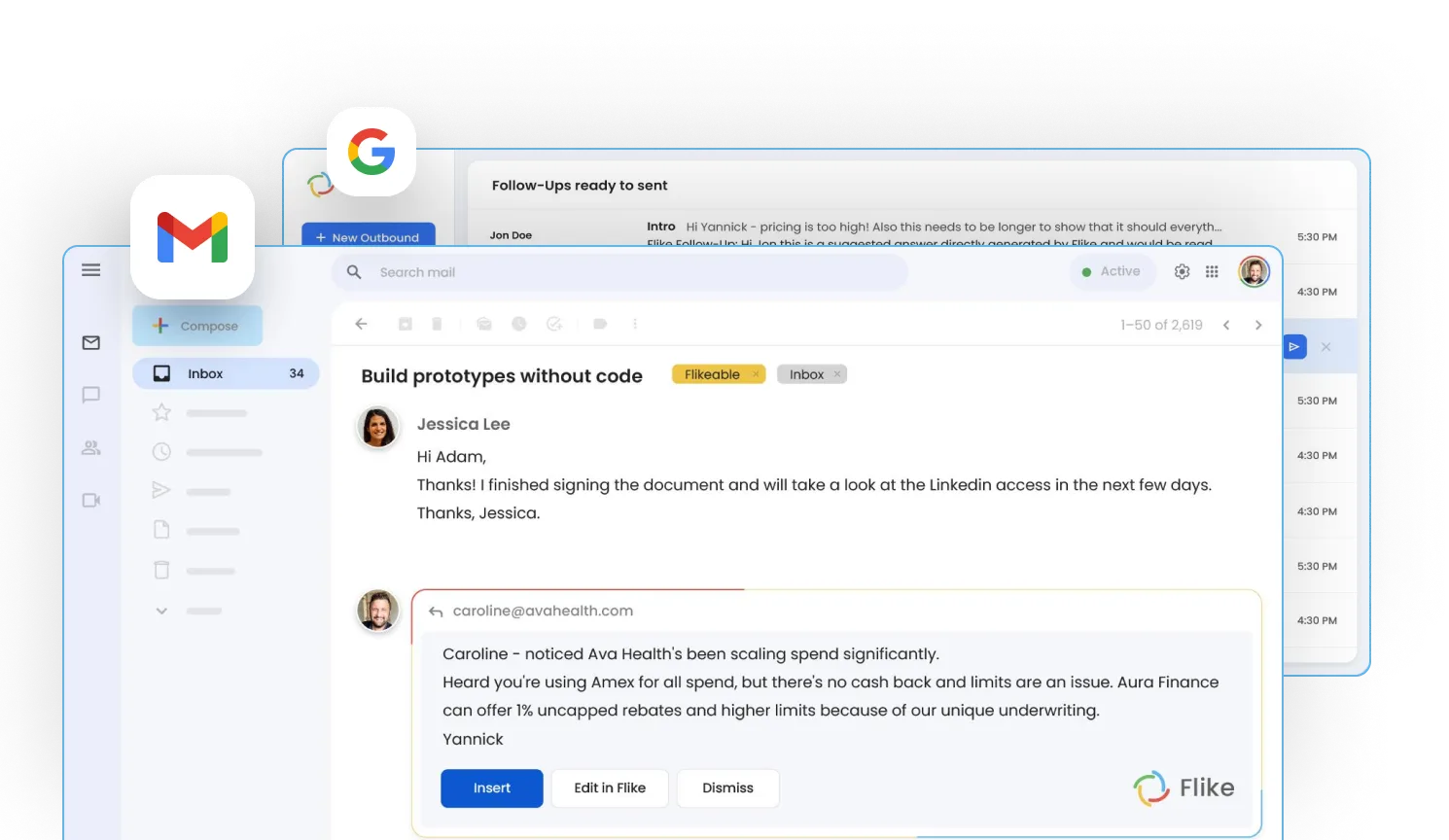Remove the Flikeable label tag
The height and width of the screenshot is (840, 1449).
pyautogui.click(x=756, y=374)
